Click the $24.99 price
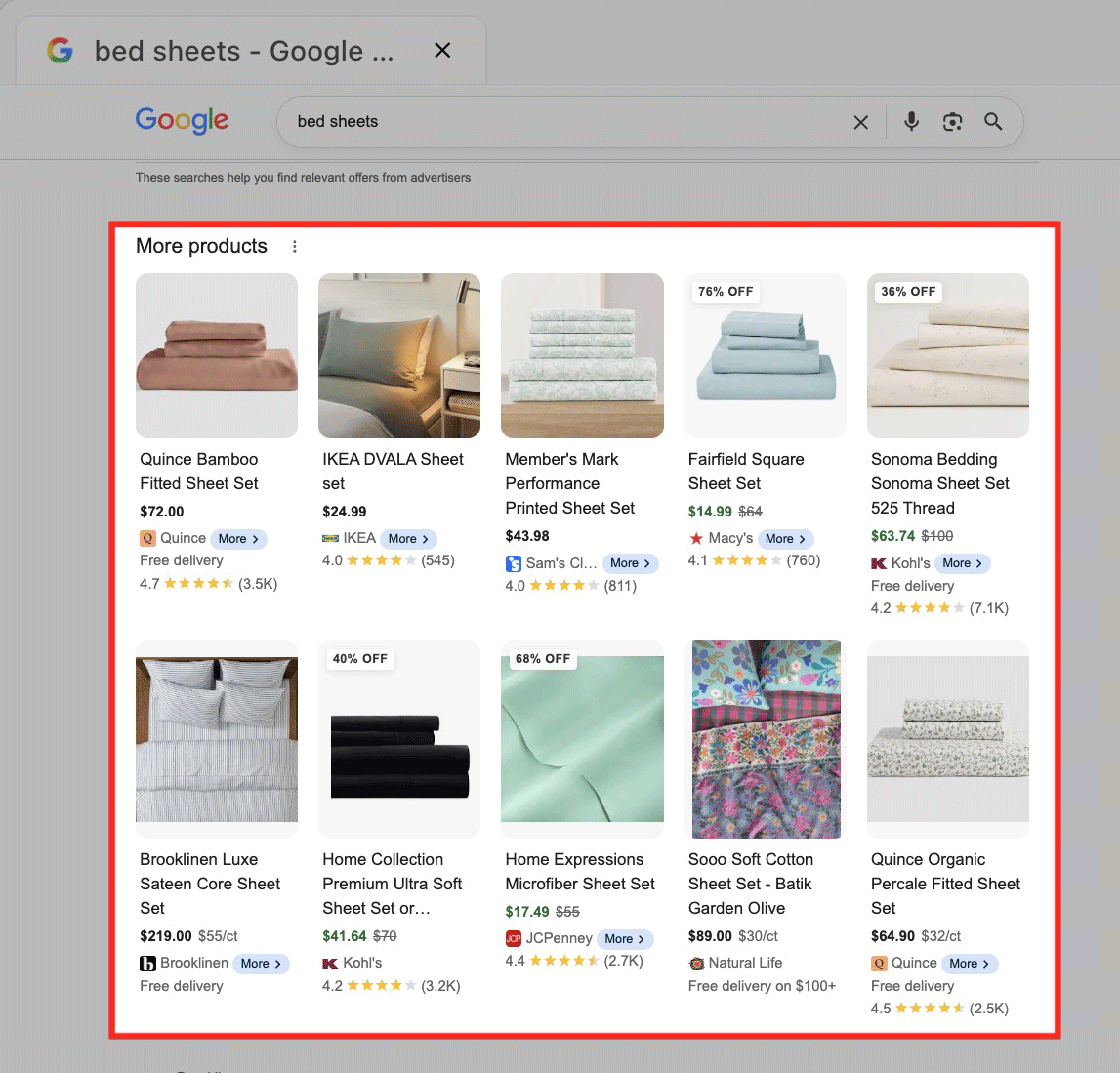This screenshot has width=1120, height=1073. pos(345,512)
